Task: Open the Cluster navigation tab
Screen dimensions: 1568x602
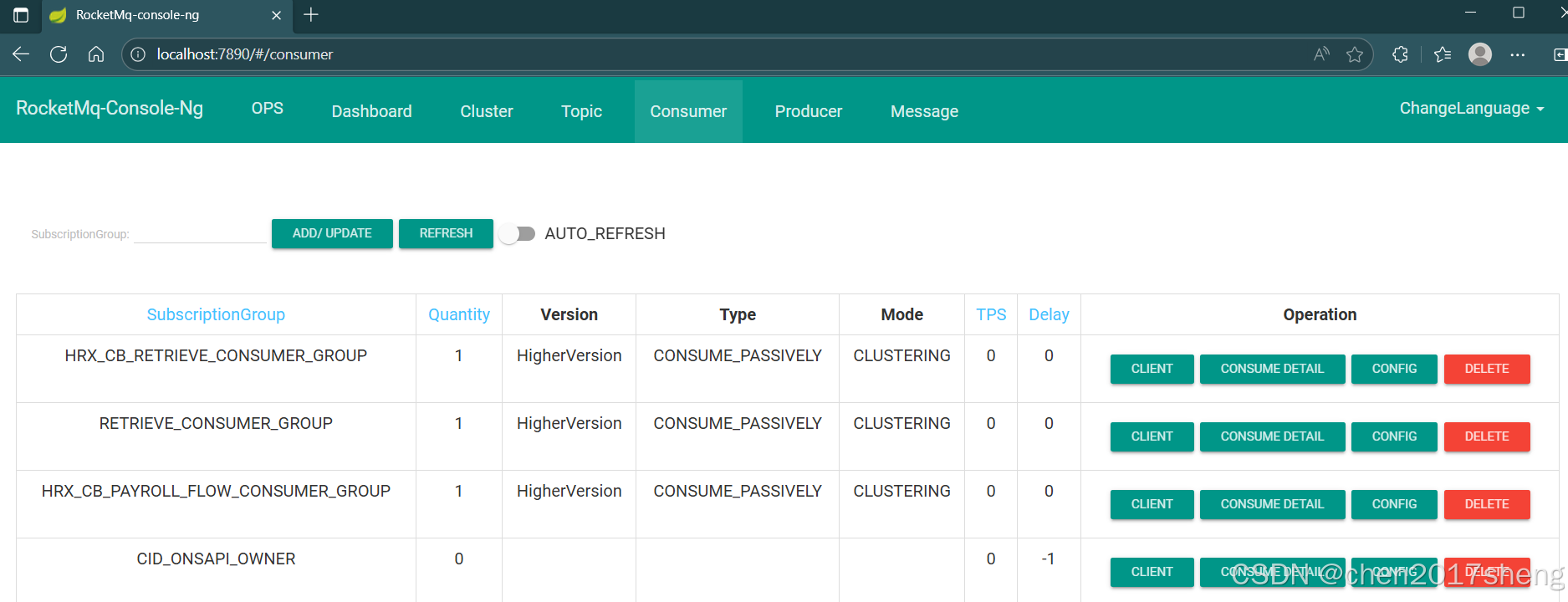Action: (x=487, y=111)
